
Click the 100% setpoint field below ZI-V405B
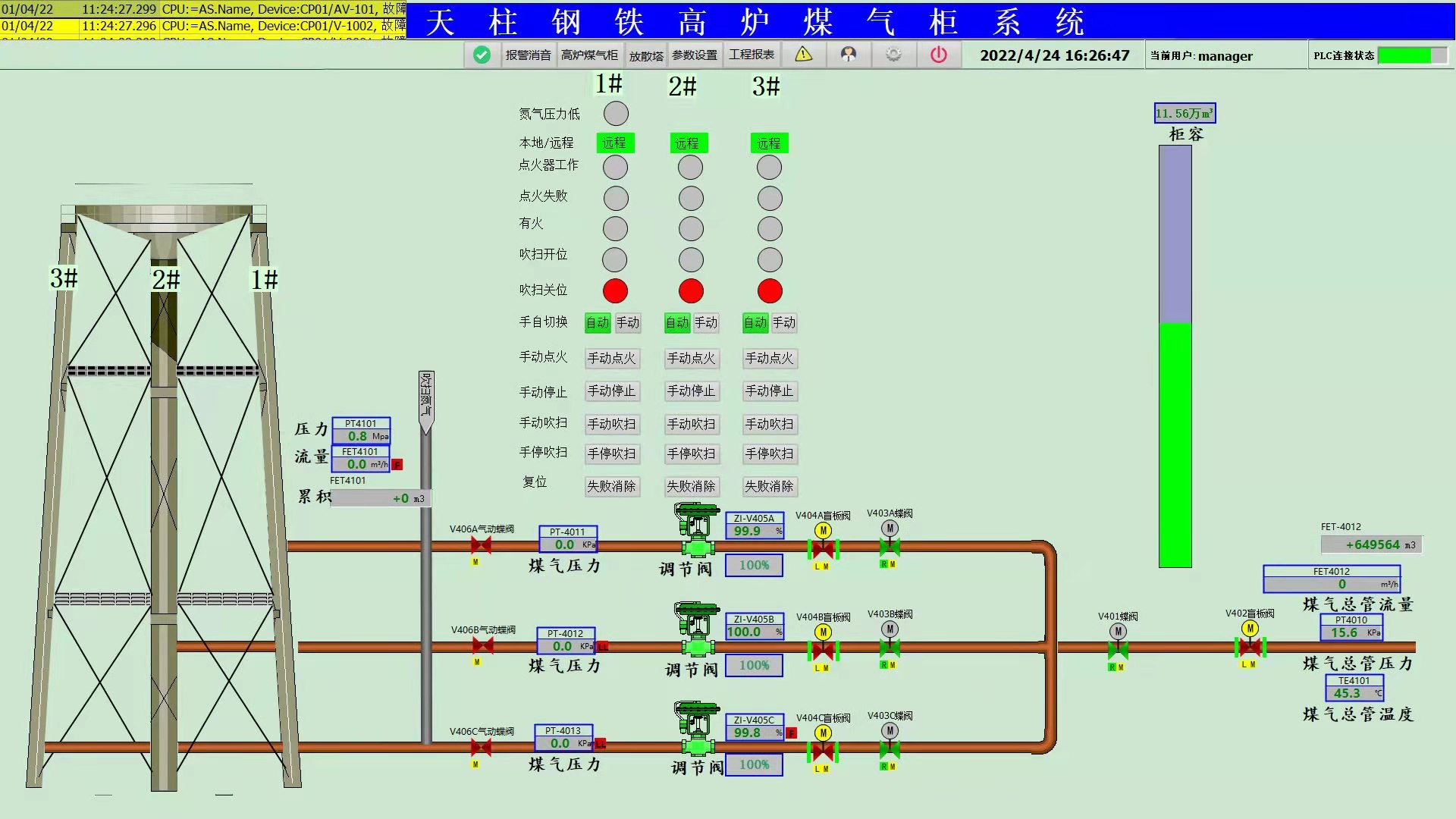[754, 665]
